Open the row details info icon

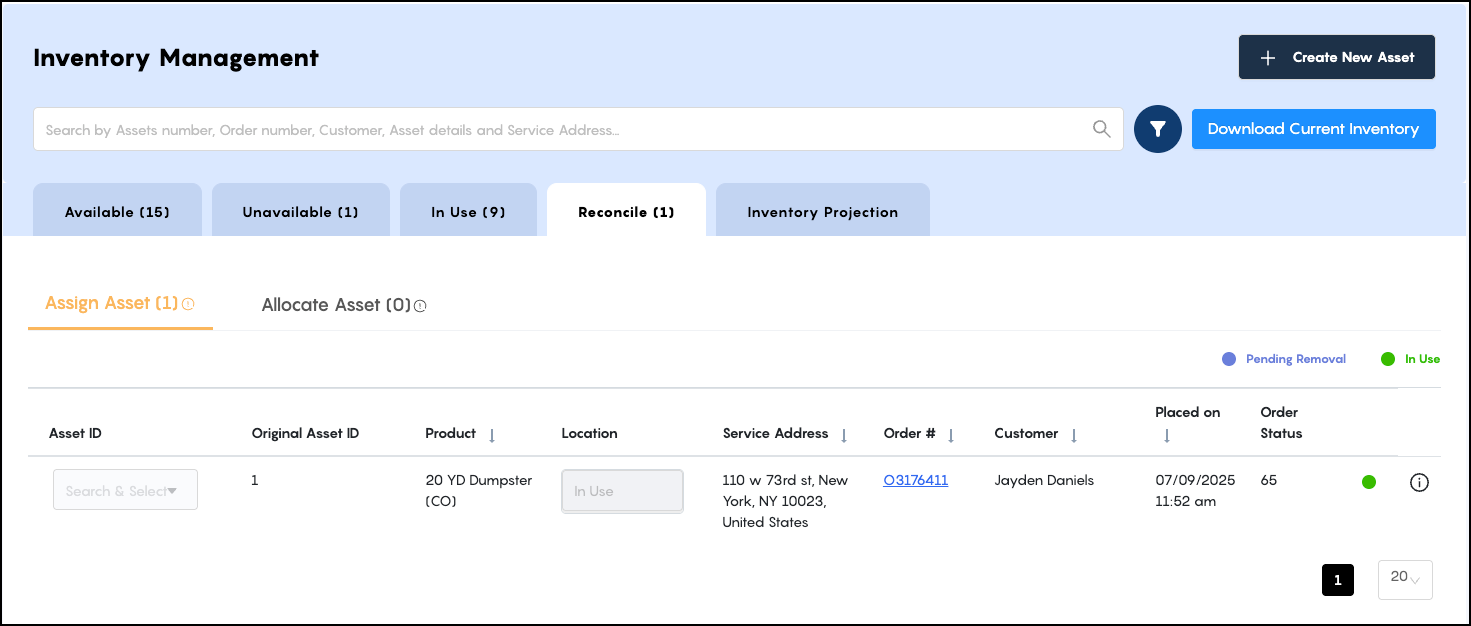[1419, 482]
